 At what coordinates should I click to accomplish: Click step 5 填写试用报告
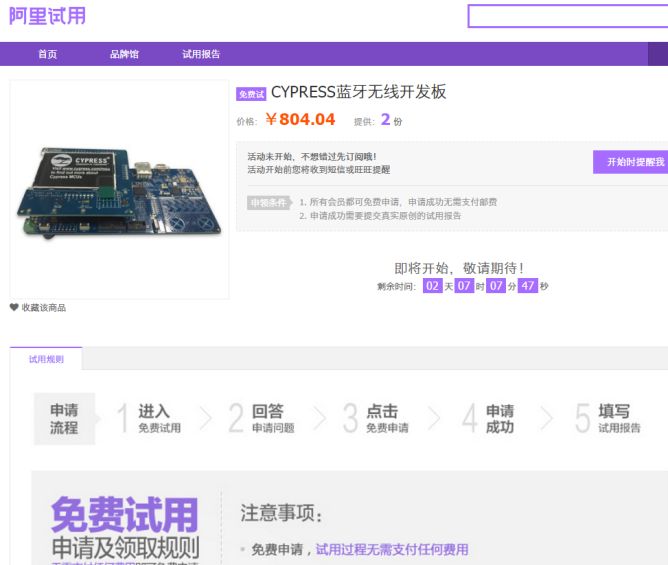608,418
